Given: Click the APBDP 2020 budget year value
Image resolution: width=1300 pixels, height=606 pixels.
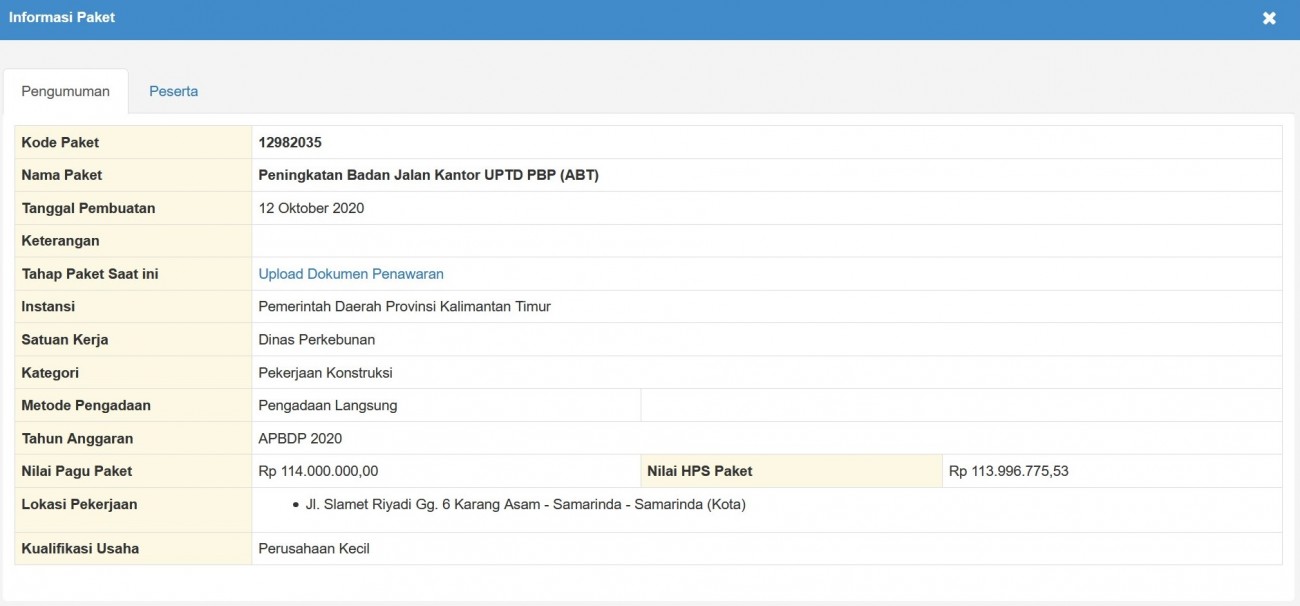Looking at the screenshot, I should pos(300,438).
